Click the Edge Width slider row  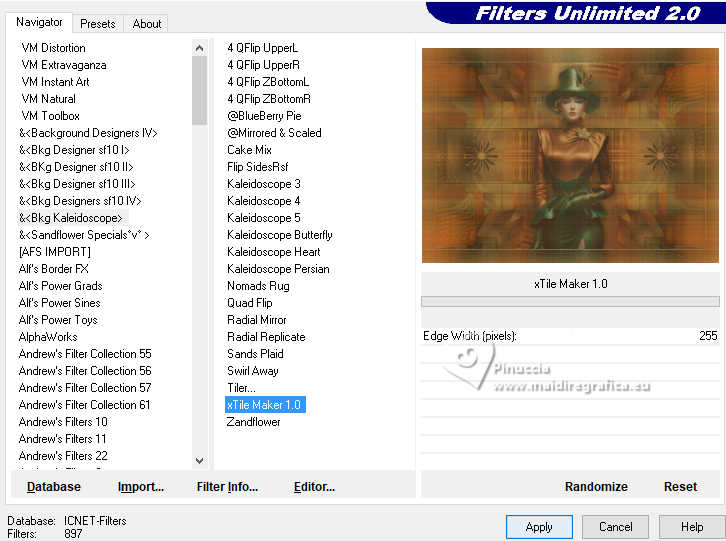pyautogui.click(x=570, y=336)
